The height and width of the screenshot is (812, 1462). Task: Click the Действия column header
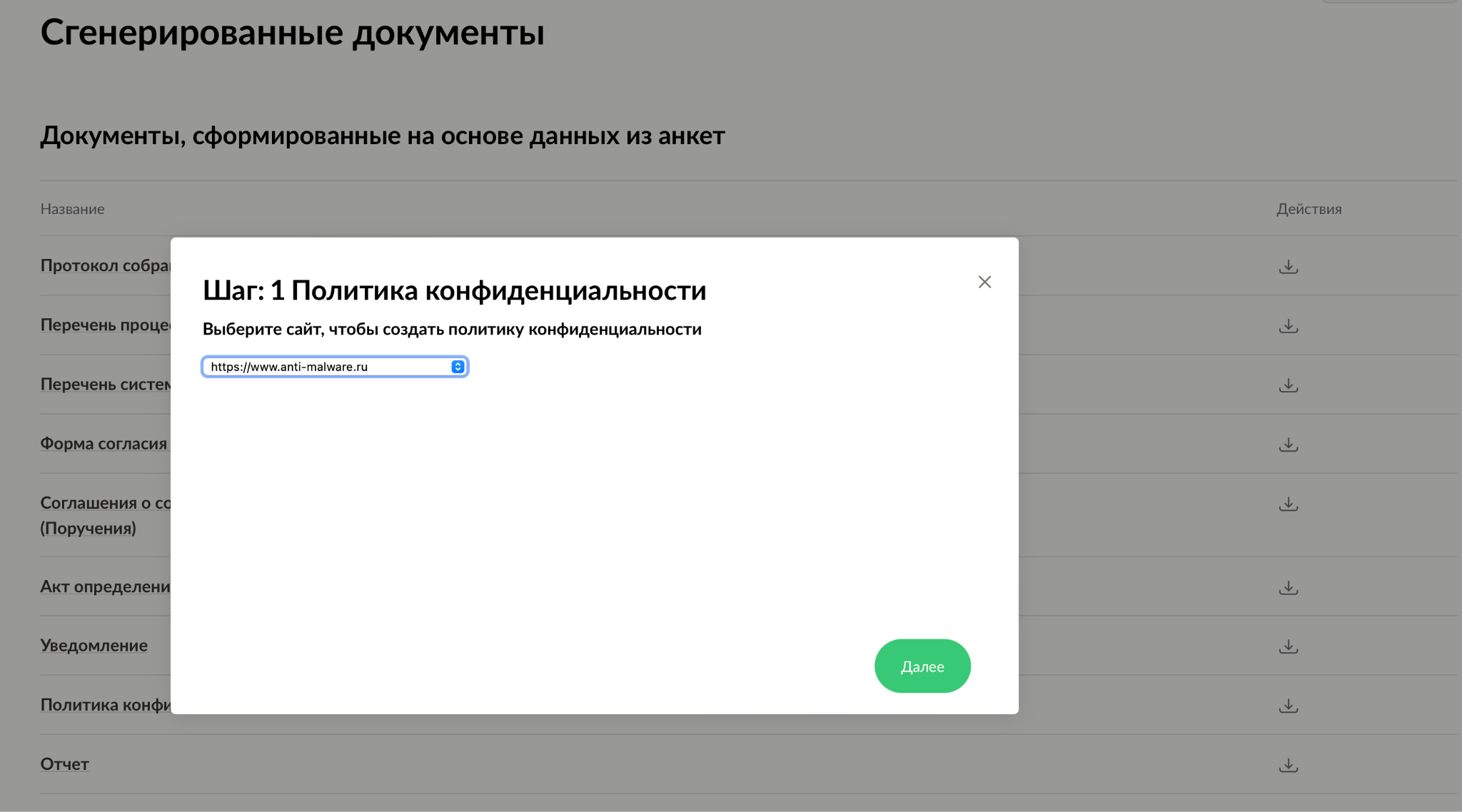[x=1309, y=209]
